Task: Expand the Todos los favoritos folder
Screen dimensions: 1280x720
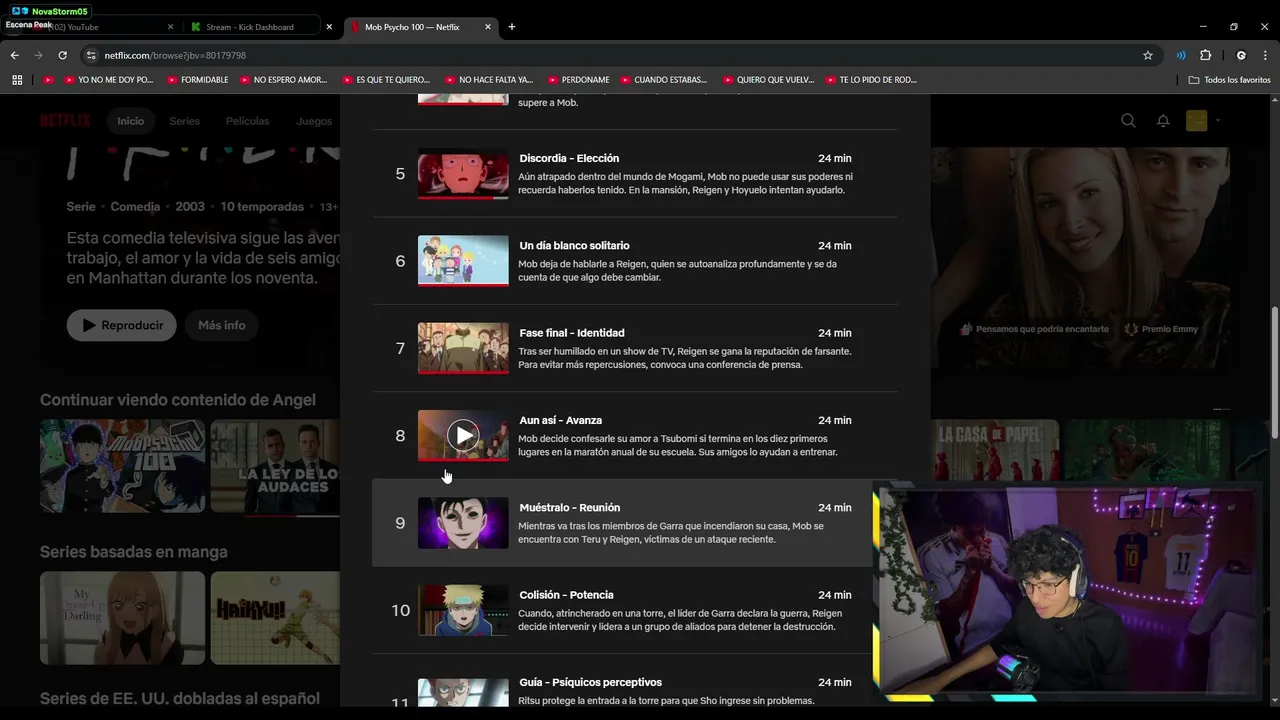Action: coord(1230,80)
